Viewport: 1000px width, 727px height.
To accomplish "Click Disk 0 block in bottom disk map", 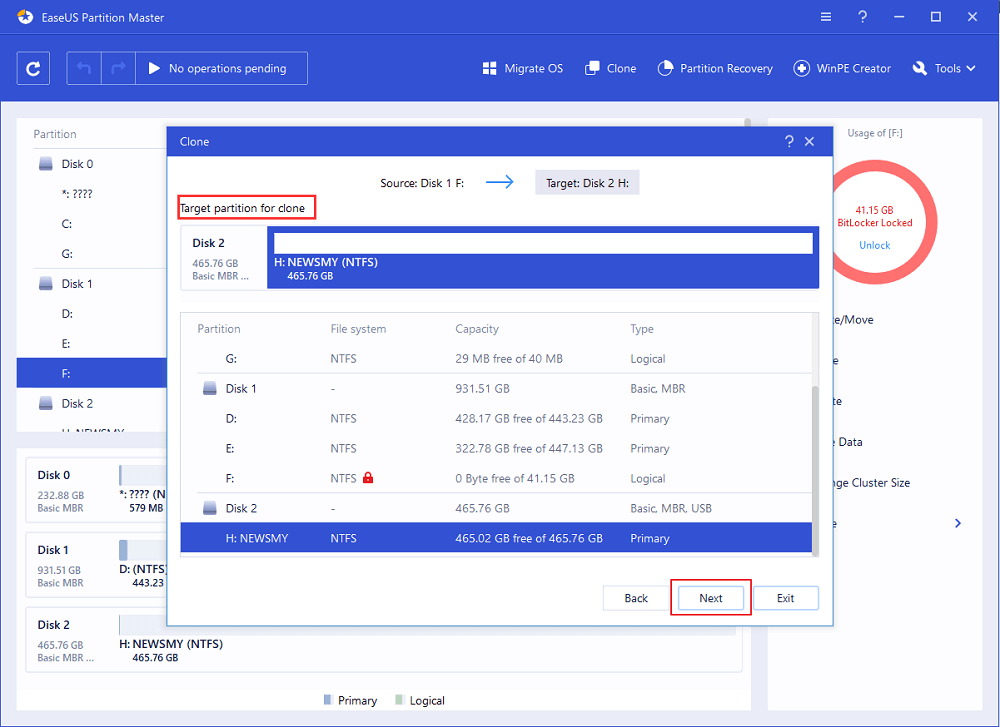I will click(96, 490).
